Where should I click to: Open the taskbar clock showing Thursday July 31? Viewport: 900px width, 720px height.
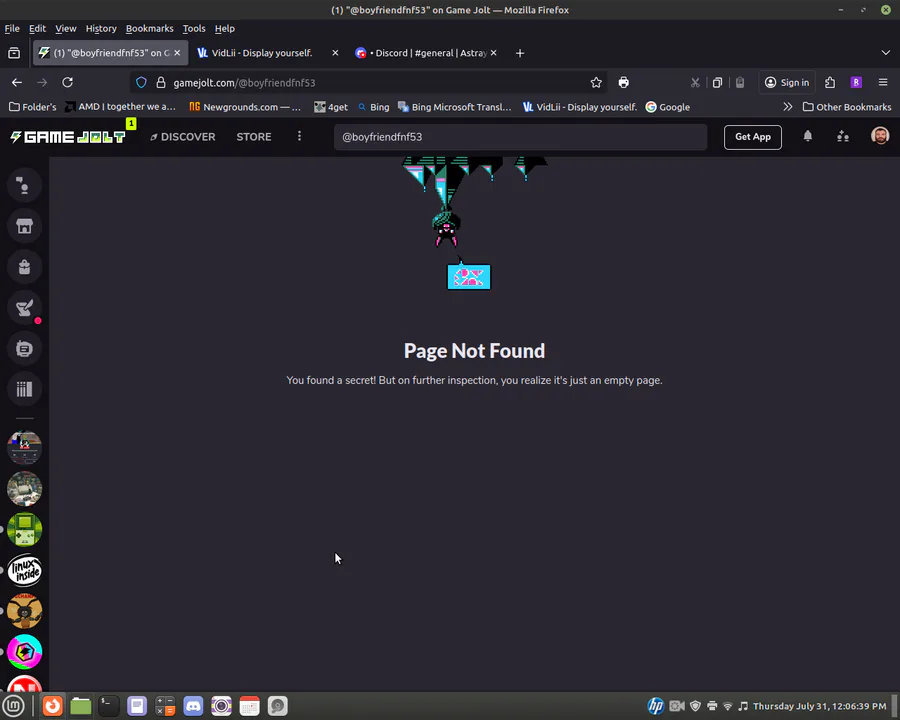(819, 706)
